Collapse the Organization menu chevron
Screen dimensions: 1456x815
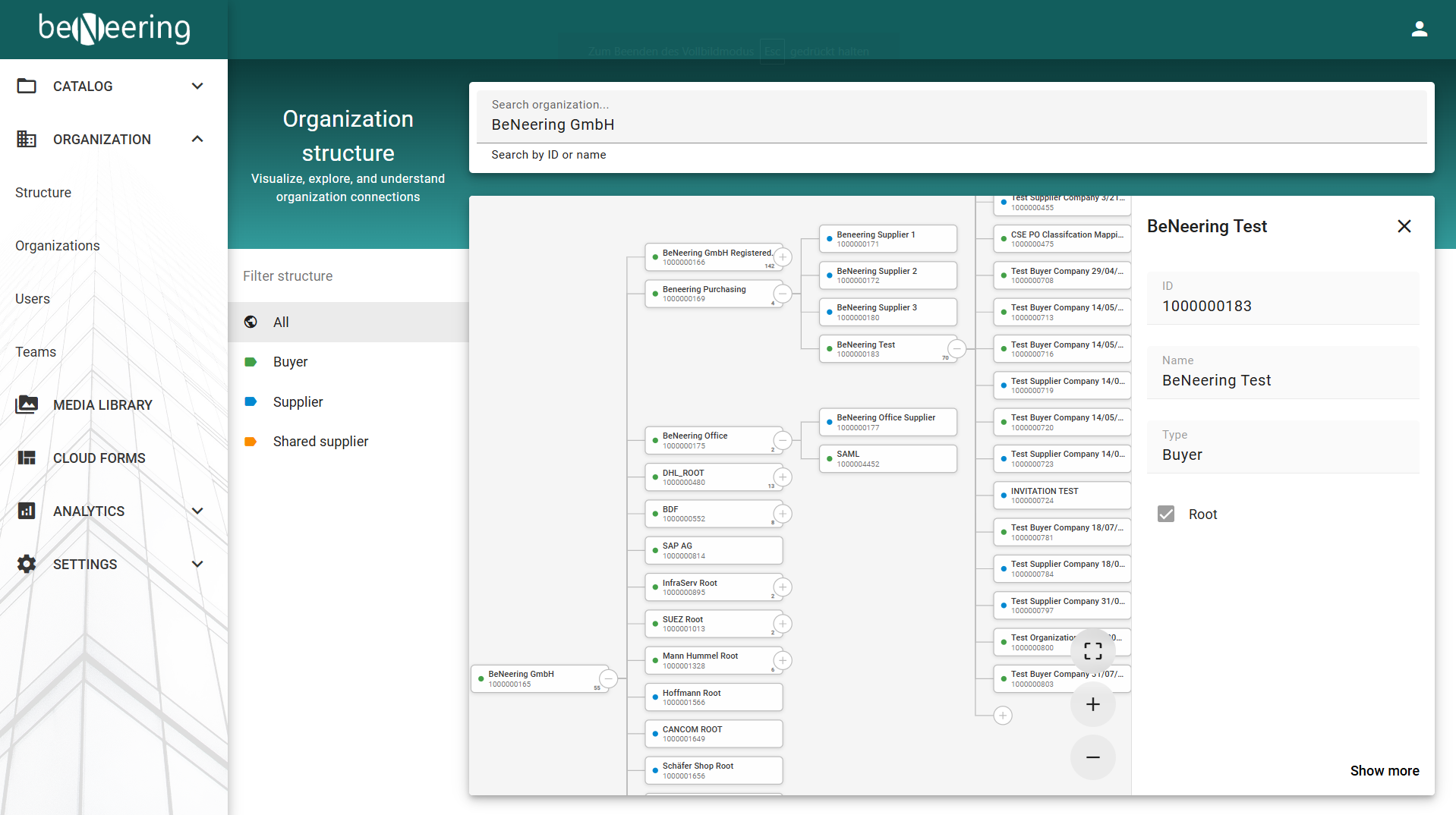(197, 139)
